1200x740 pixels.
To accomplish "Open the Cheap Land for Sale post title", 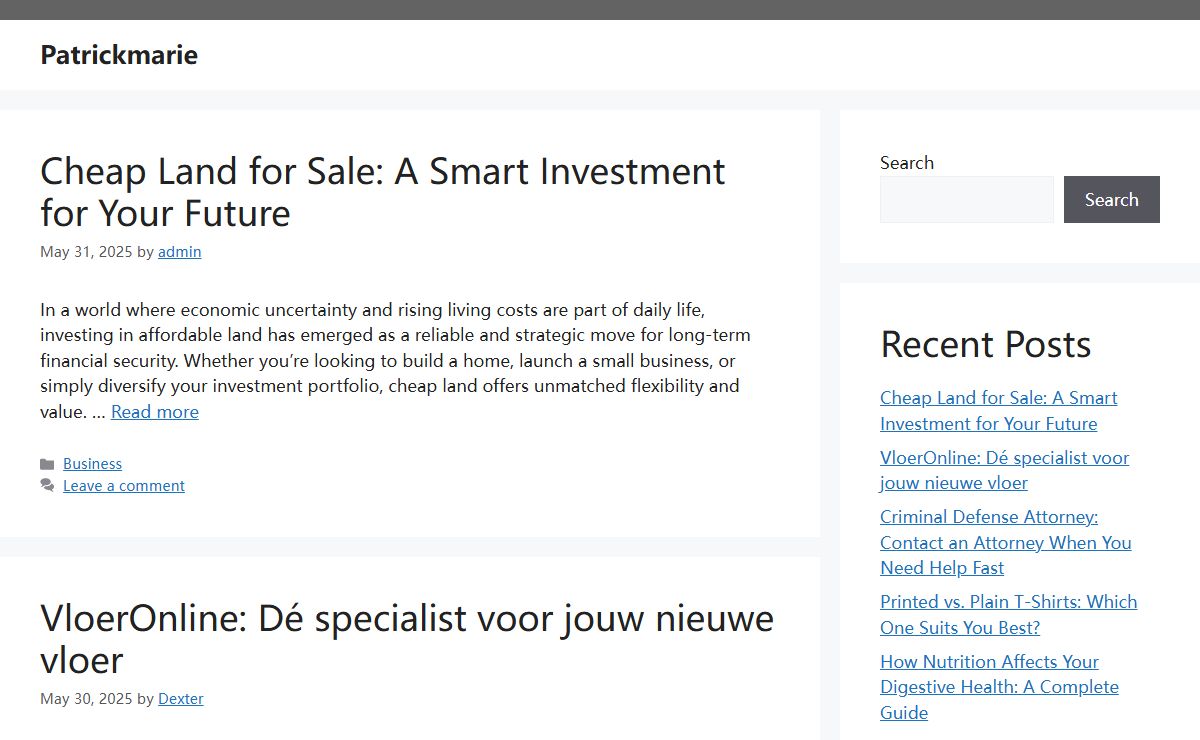I will [x=383, y=192].
